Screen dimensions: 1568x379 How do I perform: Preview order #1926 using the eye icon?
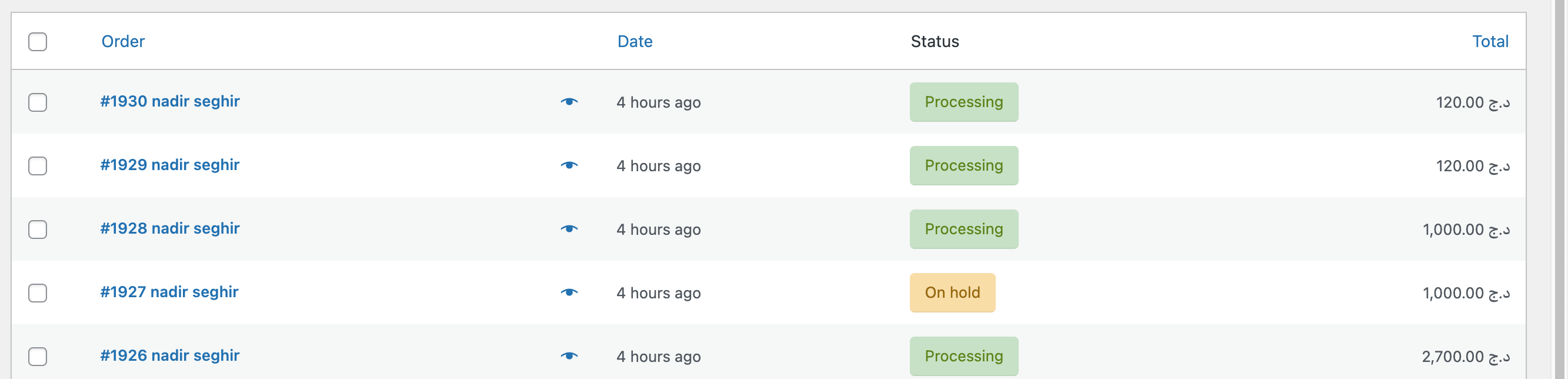(570, 356)
